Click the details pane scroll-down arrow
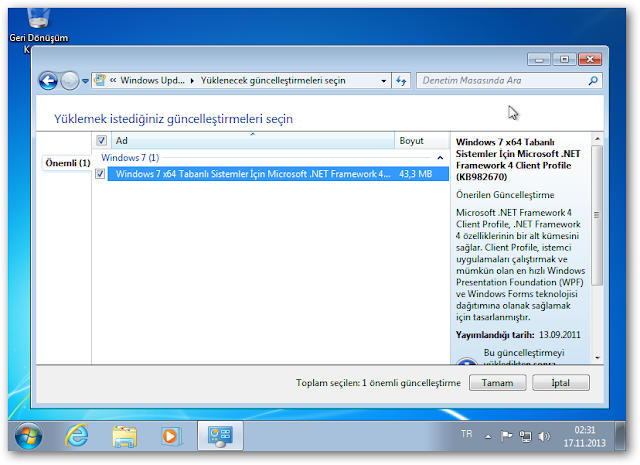Image resolution: width=640 pixels, height=465 pixels. tap(597, 358)
